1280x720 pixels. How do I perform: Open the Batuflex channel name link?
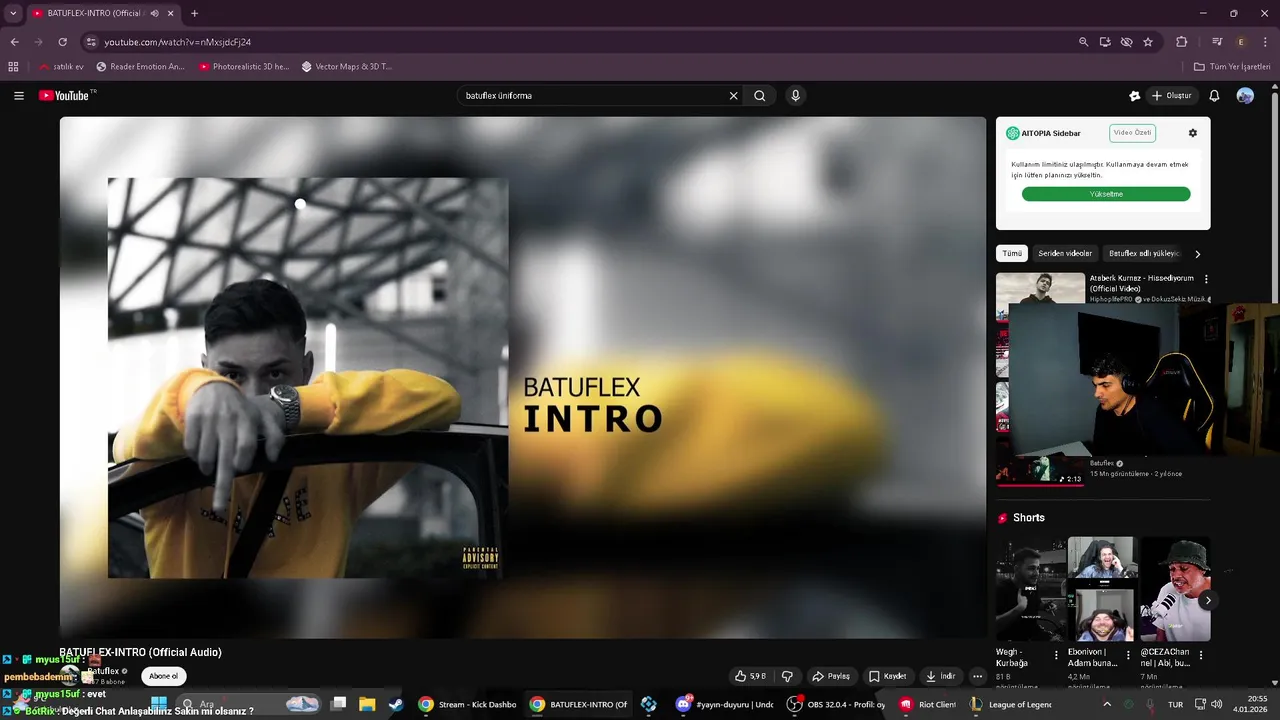tap(103, 671)
